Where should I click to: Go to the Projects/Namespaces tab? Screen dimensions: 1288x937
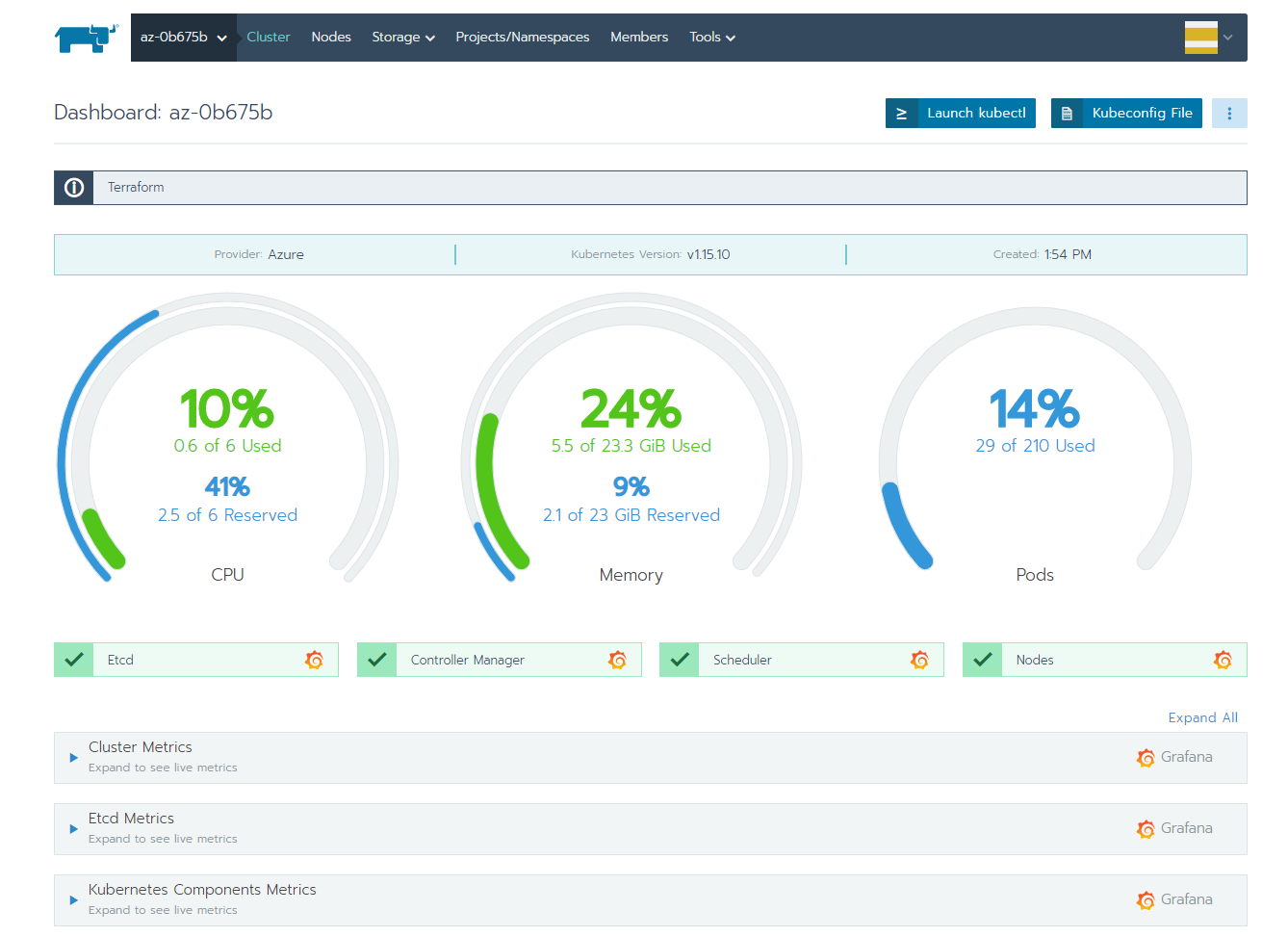522,38
